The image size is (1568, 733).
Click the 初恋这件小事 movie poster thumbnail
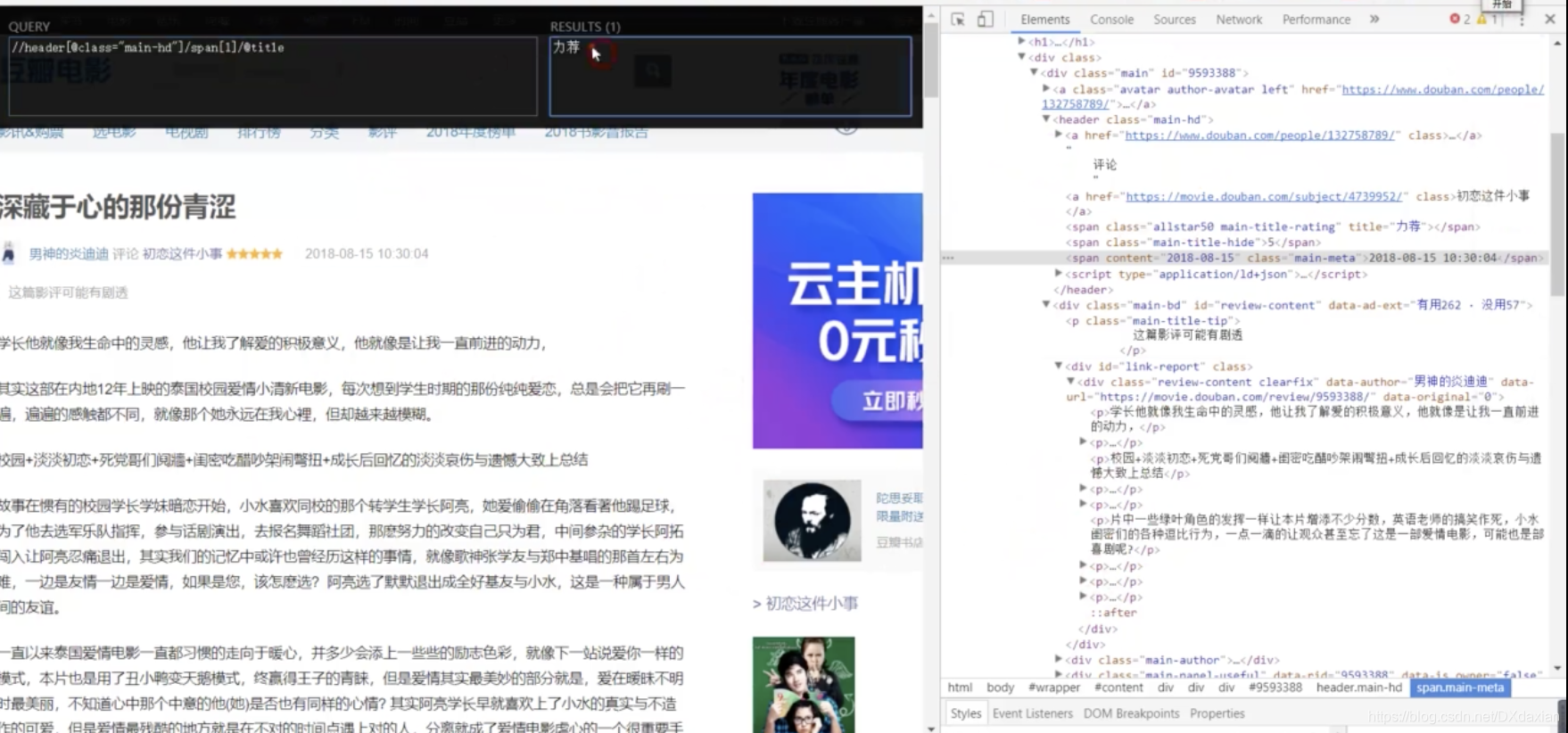point(804,685)
